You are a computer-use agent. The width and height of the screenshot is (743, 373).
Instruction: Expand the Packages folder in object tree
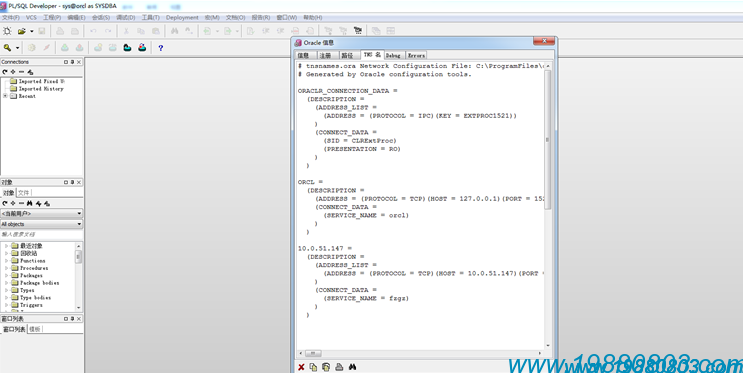click(x=7, y=275)
